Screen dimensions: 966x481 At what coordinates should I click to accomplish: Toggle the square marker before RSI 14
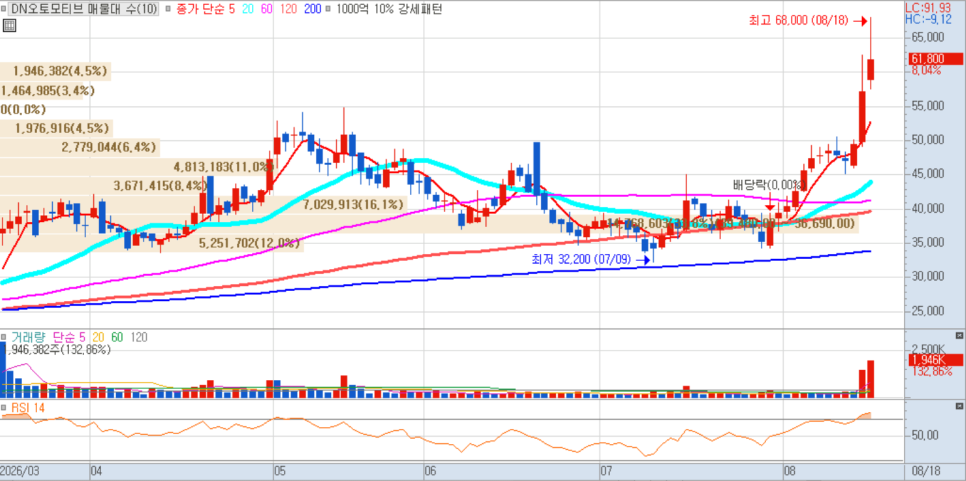pyautogui.click(x=5, y=407)
